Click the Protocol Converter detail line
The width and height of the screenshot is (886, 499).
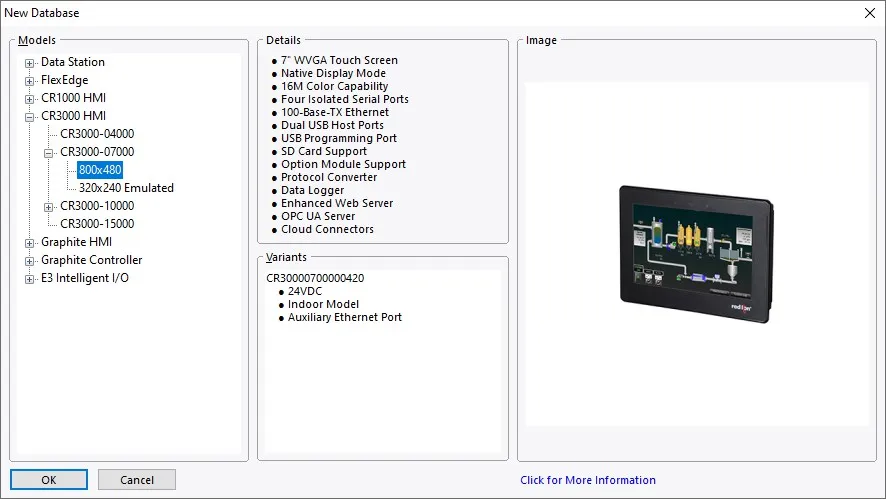(x=329, y=177)
